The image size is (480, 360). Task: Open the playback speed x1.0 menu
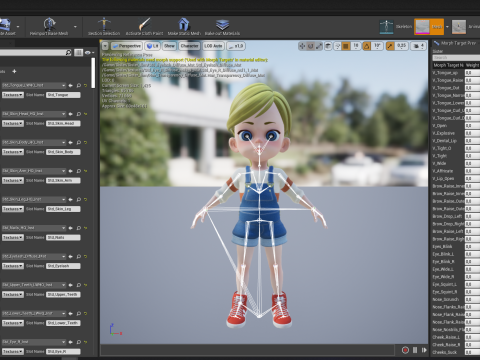click(x=236, y=46)
